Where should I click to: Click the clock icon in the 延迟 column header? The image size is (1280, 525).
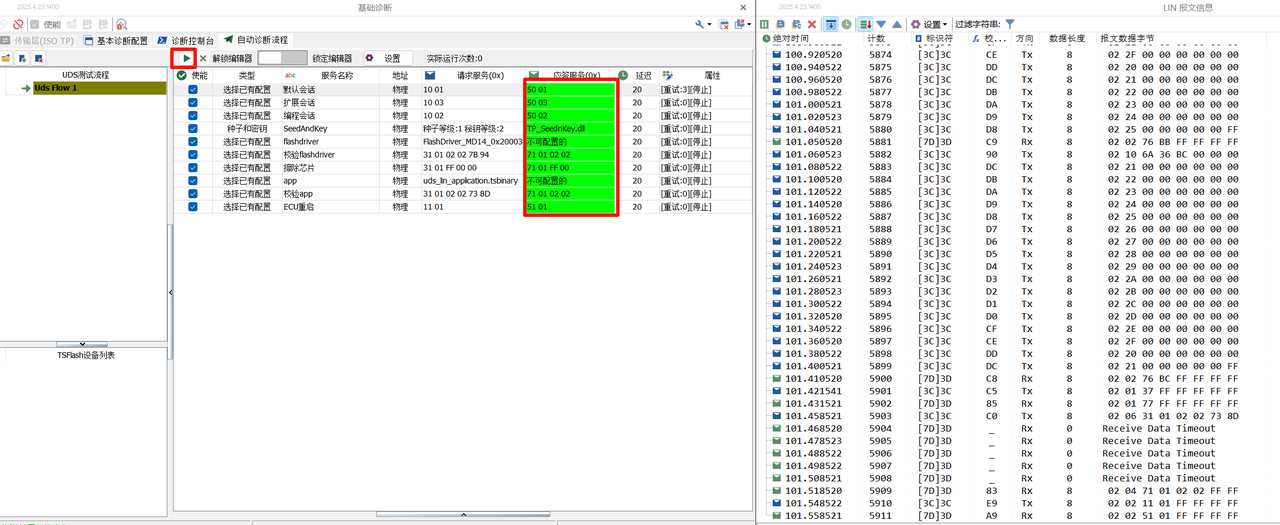click(x=623, y=75)
